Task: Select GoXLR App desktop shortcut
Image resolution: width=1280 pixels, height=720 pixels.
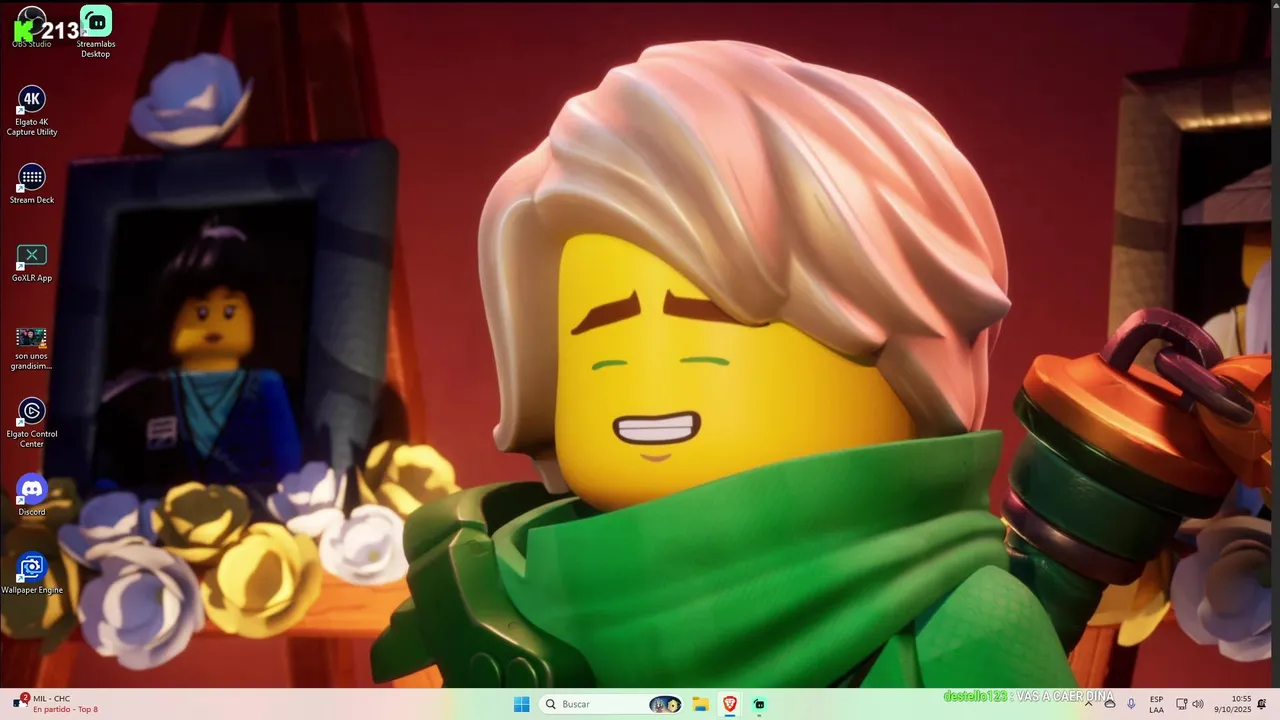Action: click(x=32, y=263)
